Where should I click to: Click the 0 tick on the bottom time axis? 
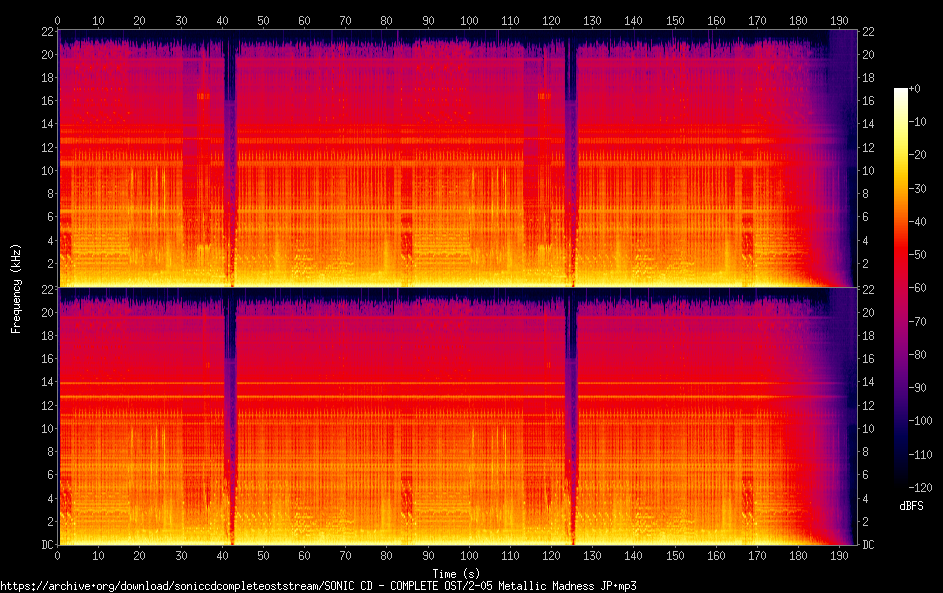pyautogui.click(x=58, y=556)
